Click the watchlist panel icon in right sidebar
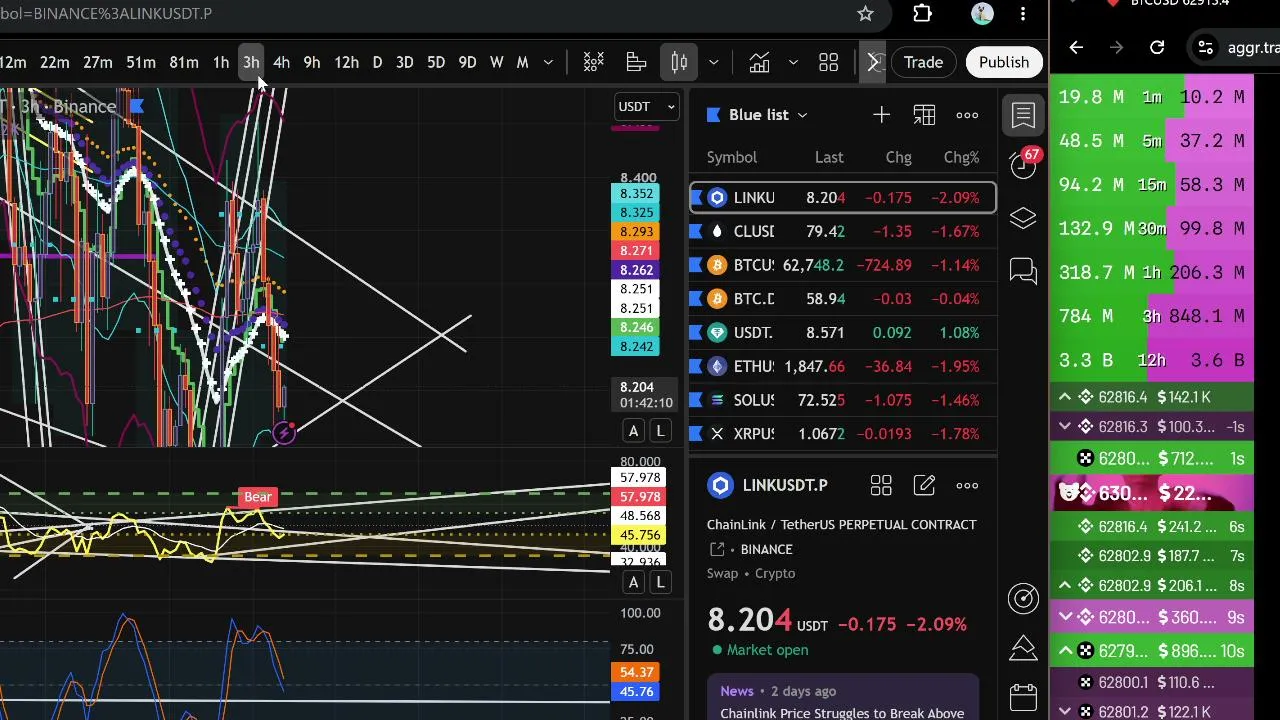Image resolution: width=1280 pixels, height=720 pixels. point(1023,115)
